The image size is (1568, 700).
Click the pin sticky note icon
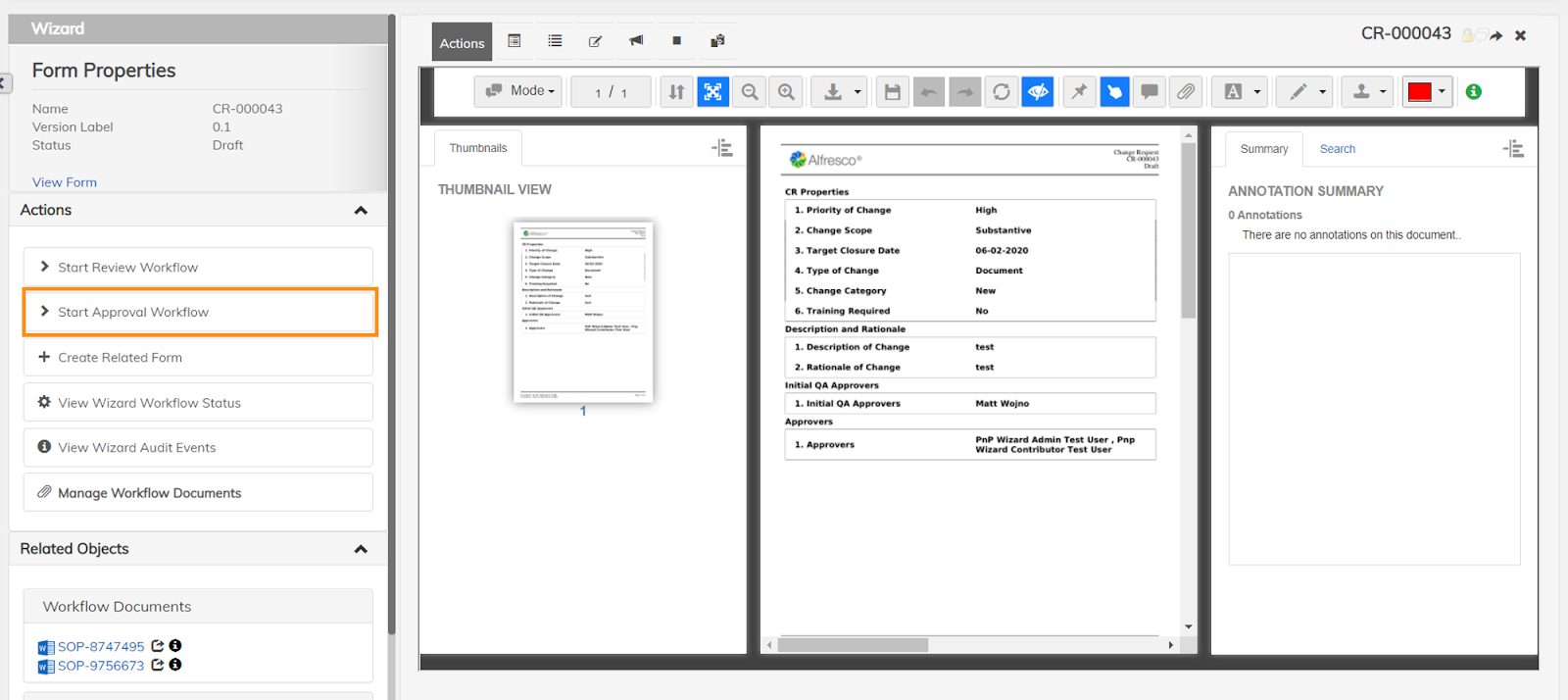click(x=1079, y=92)
